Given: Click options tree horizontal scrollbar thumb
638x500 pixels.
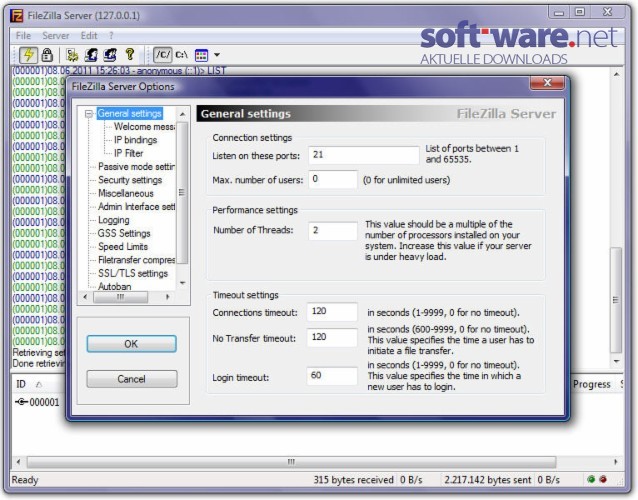Looking at the screenshot, I should coord(120,297).
